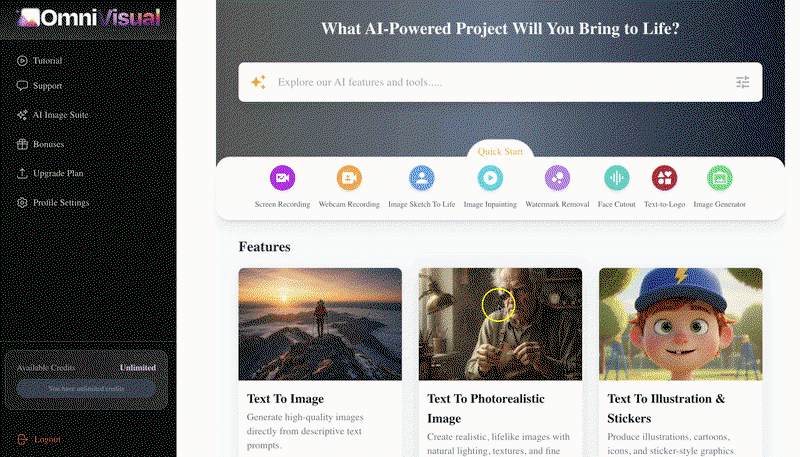The image size is (800, 457).
Task: Click the Unlimited credits value
Action: tap(138, 368)
